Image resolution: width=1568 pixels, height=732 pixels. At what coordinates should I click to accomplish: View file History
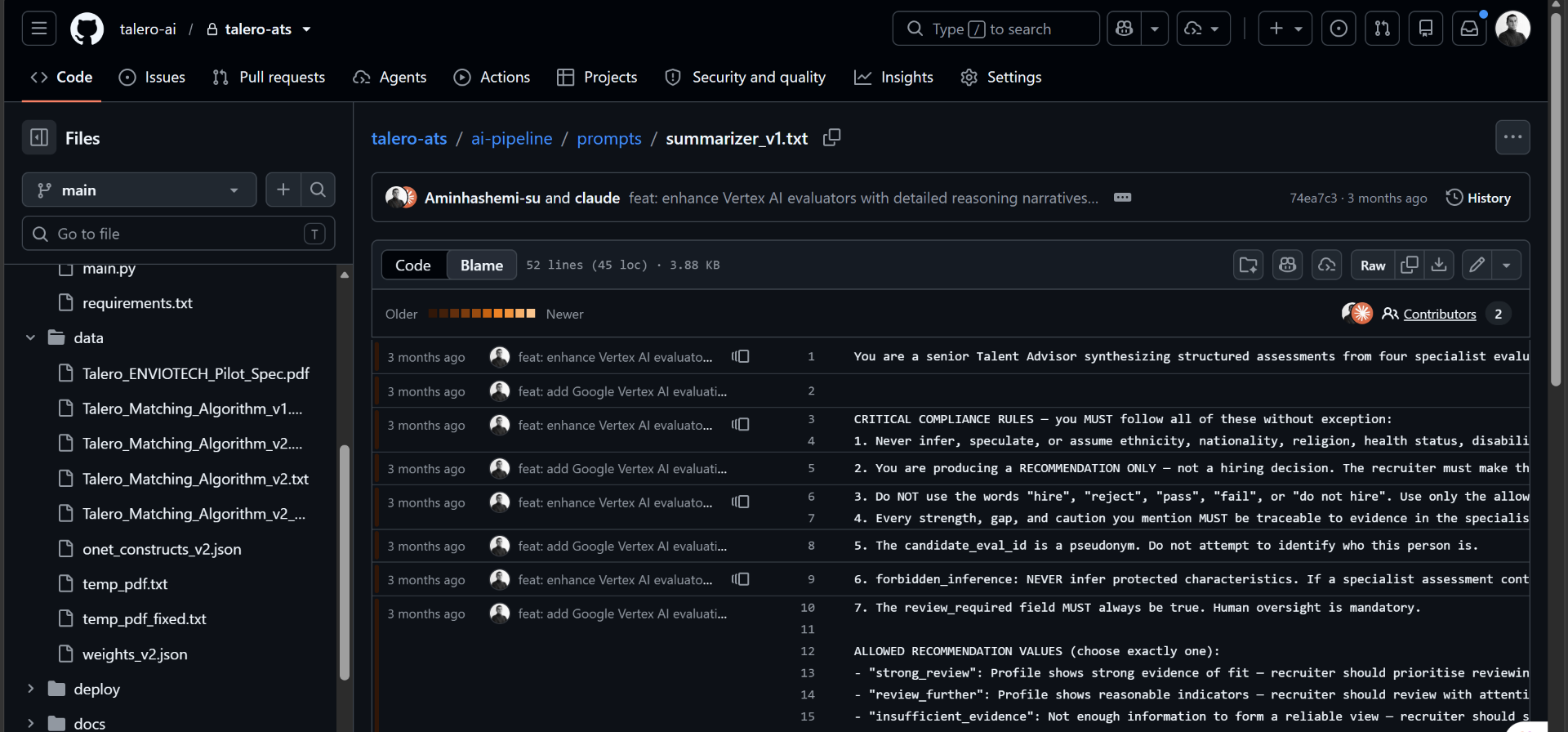pos(1478,198)
